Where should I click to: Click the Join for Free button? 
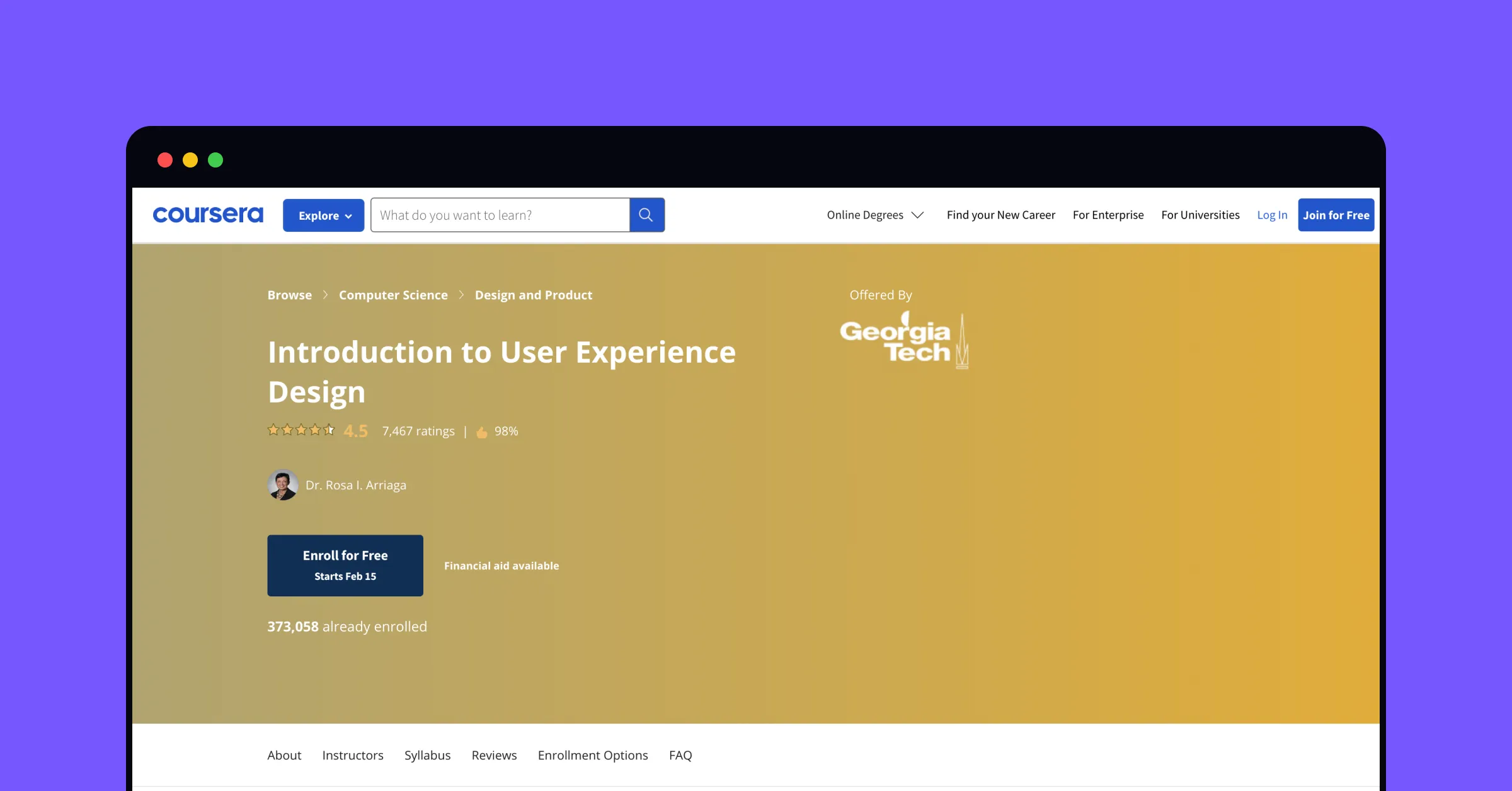1336,215
